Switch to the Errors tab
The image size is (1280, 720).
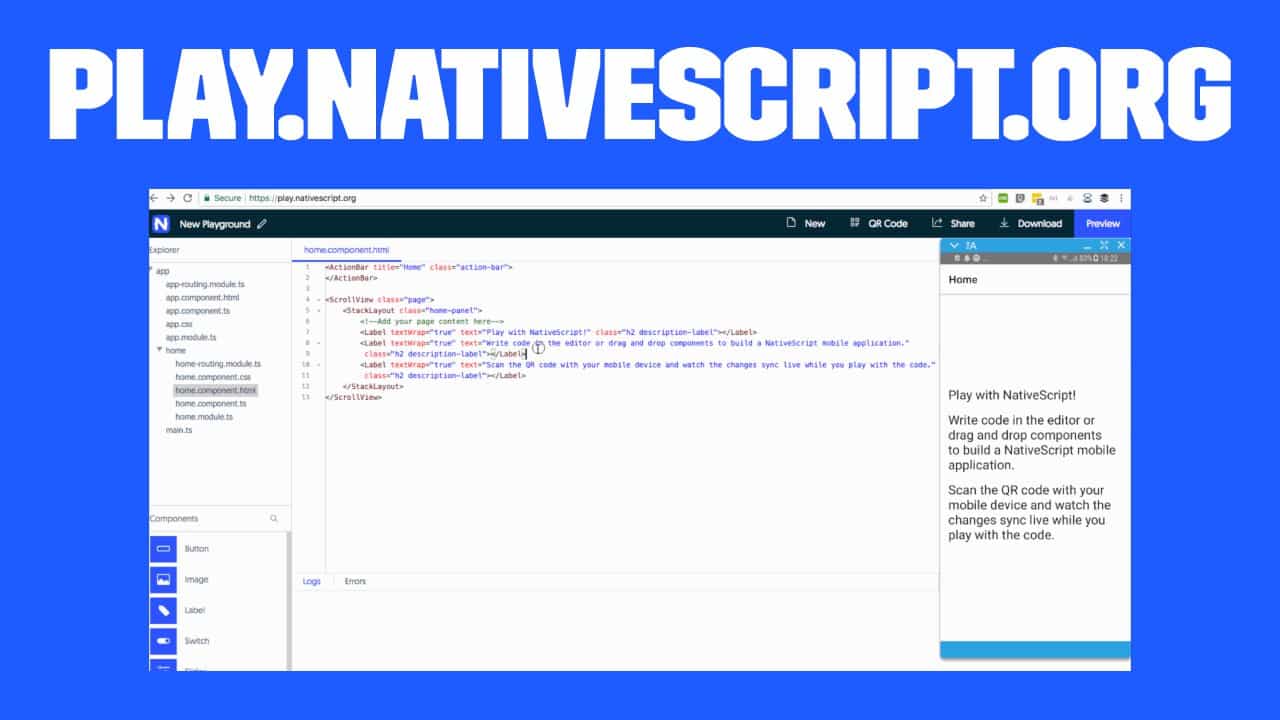tap(355, 581)
